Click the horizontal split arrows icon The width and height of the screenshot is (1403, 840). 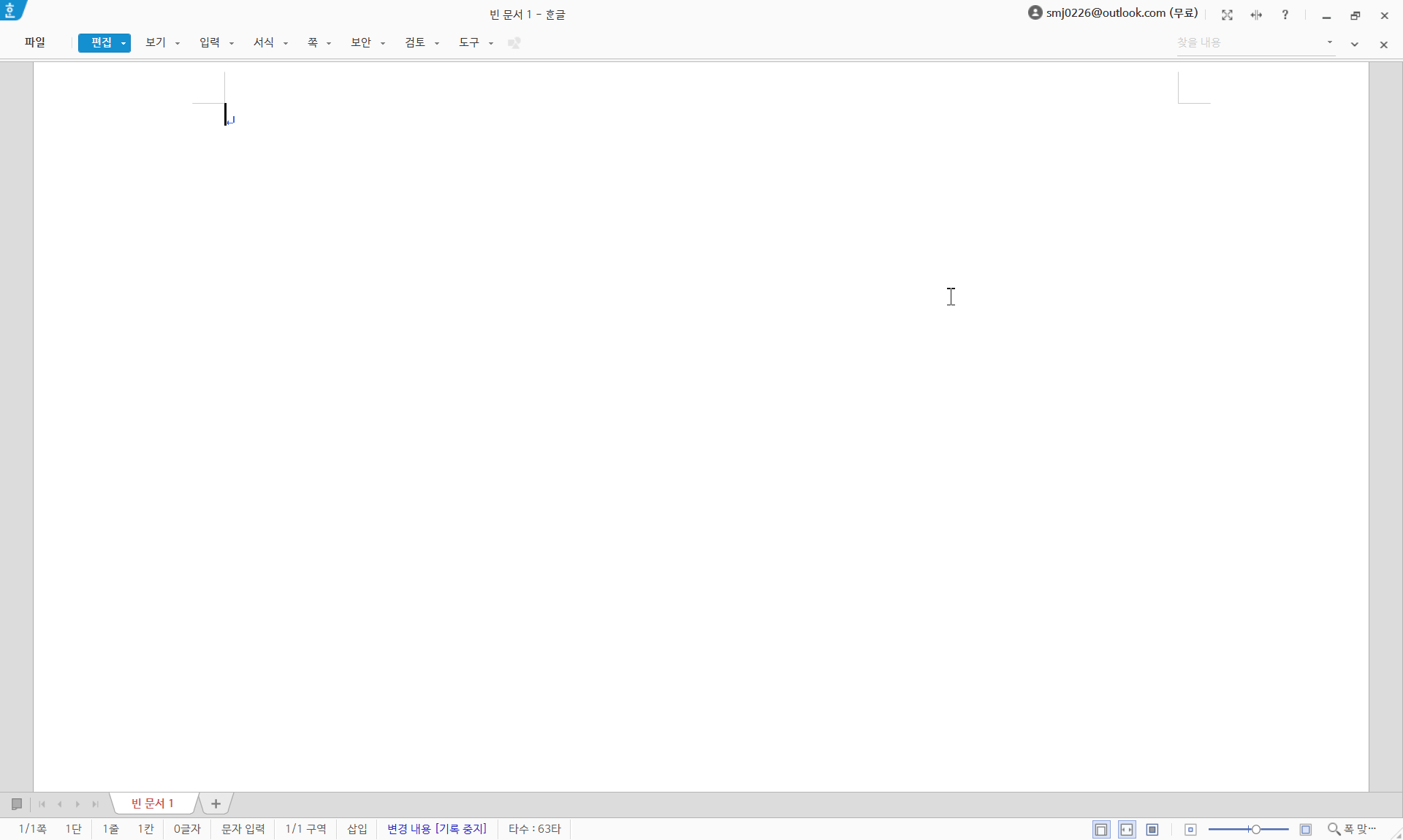1256,15
